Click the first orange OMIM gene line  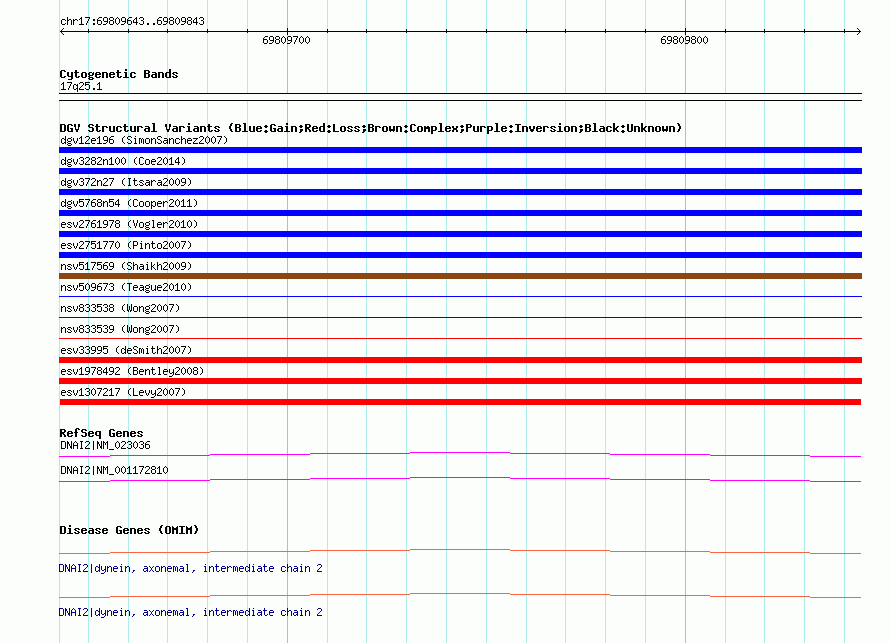pos(460,551)
